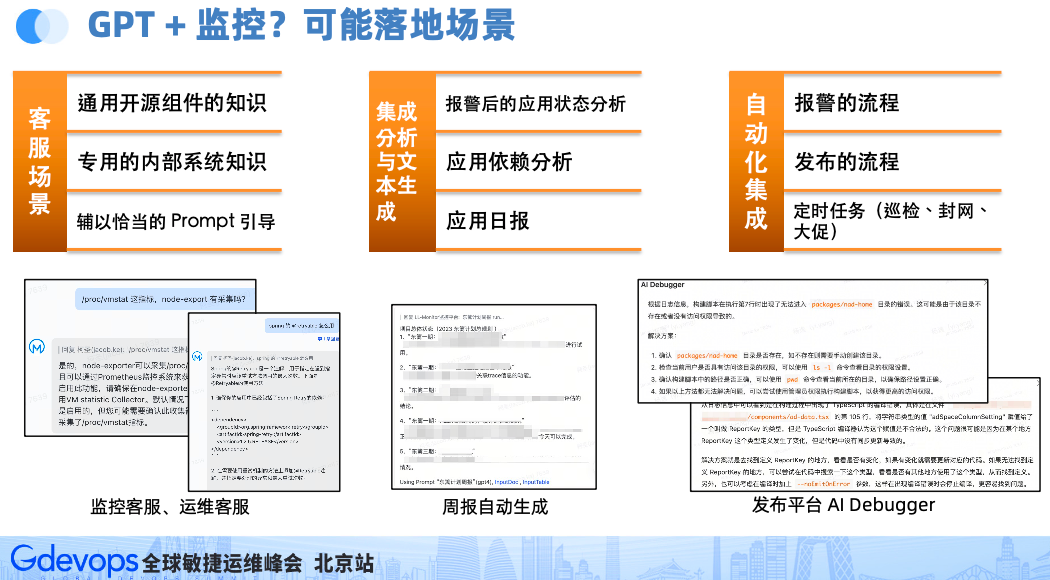Select the row "通用开源组件的知识"
Image resolution: width=1050 pixels, height=580 pixels.
(x=174, y=102)
